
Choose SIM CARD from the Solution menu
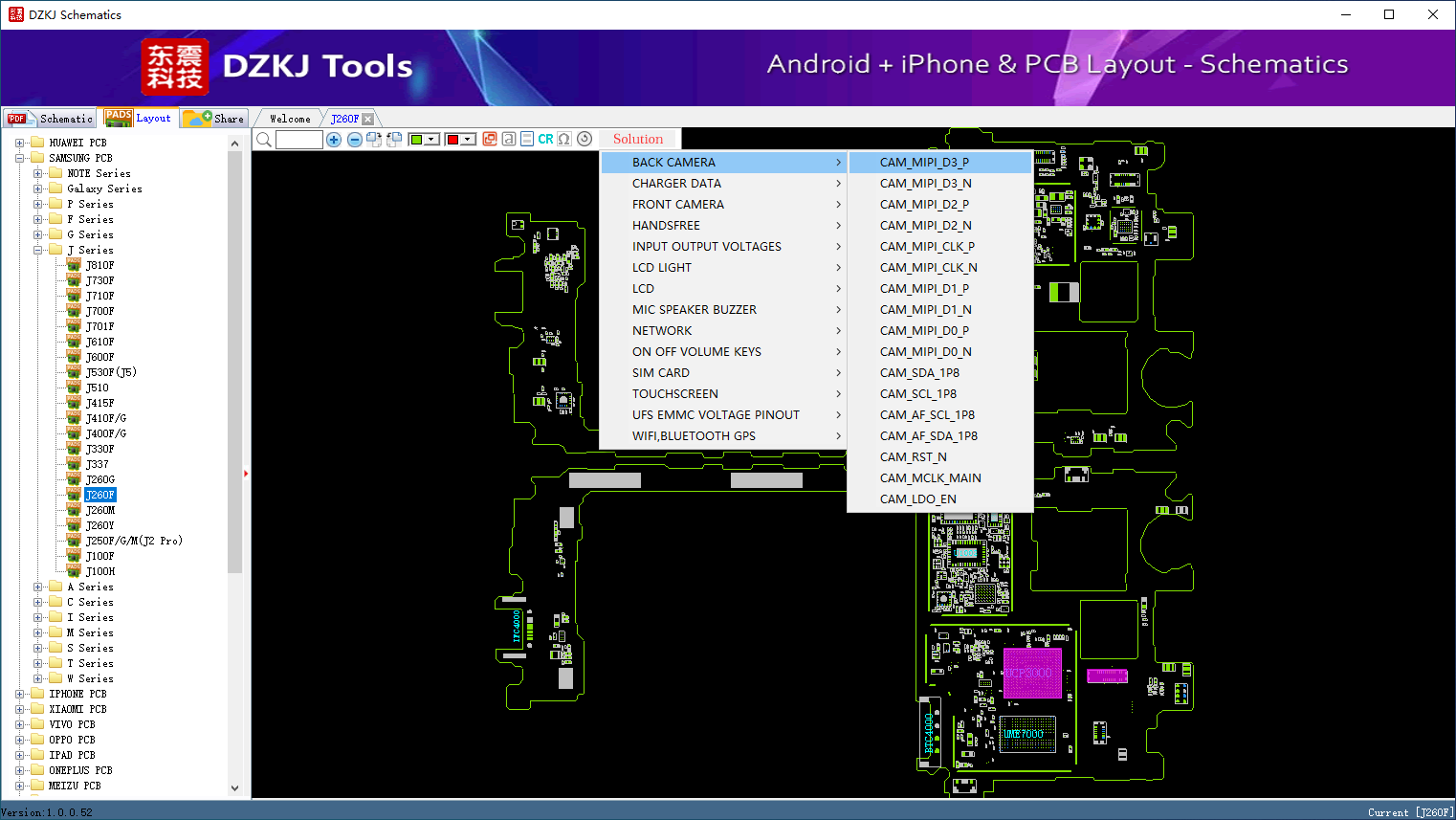click(x=723, y=373)
